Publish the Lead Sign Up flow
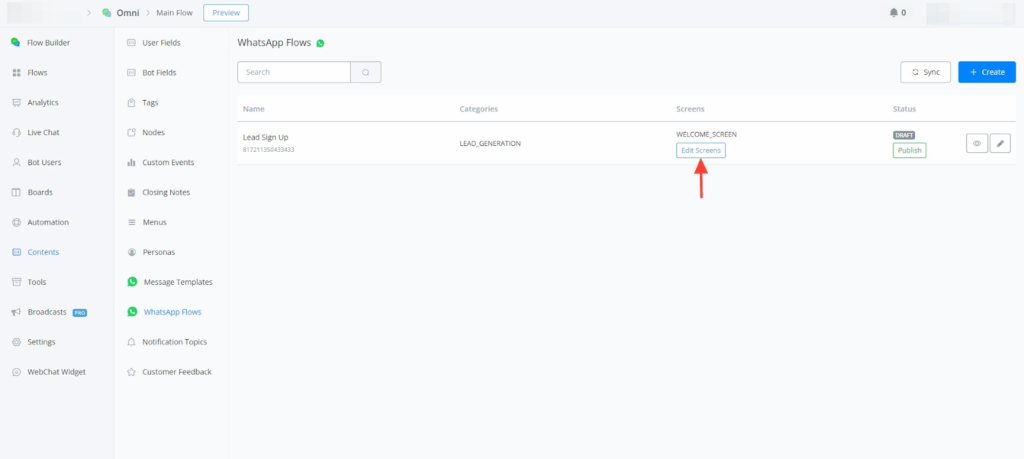Viewport: 1024px width, 459px height. (x=909, y=150)
